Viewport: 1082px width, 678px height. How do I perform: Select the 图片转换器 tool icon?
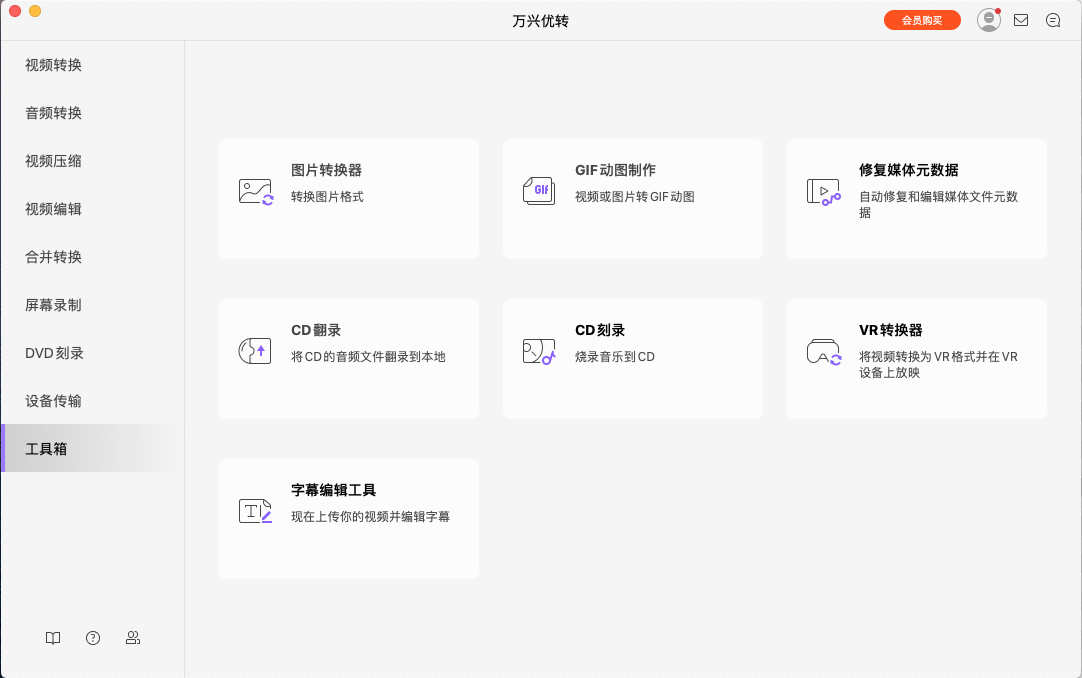coord(255,190)
